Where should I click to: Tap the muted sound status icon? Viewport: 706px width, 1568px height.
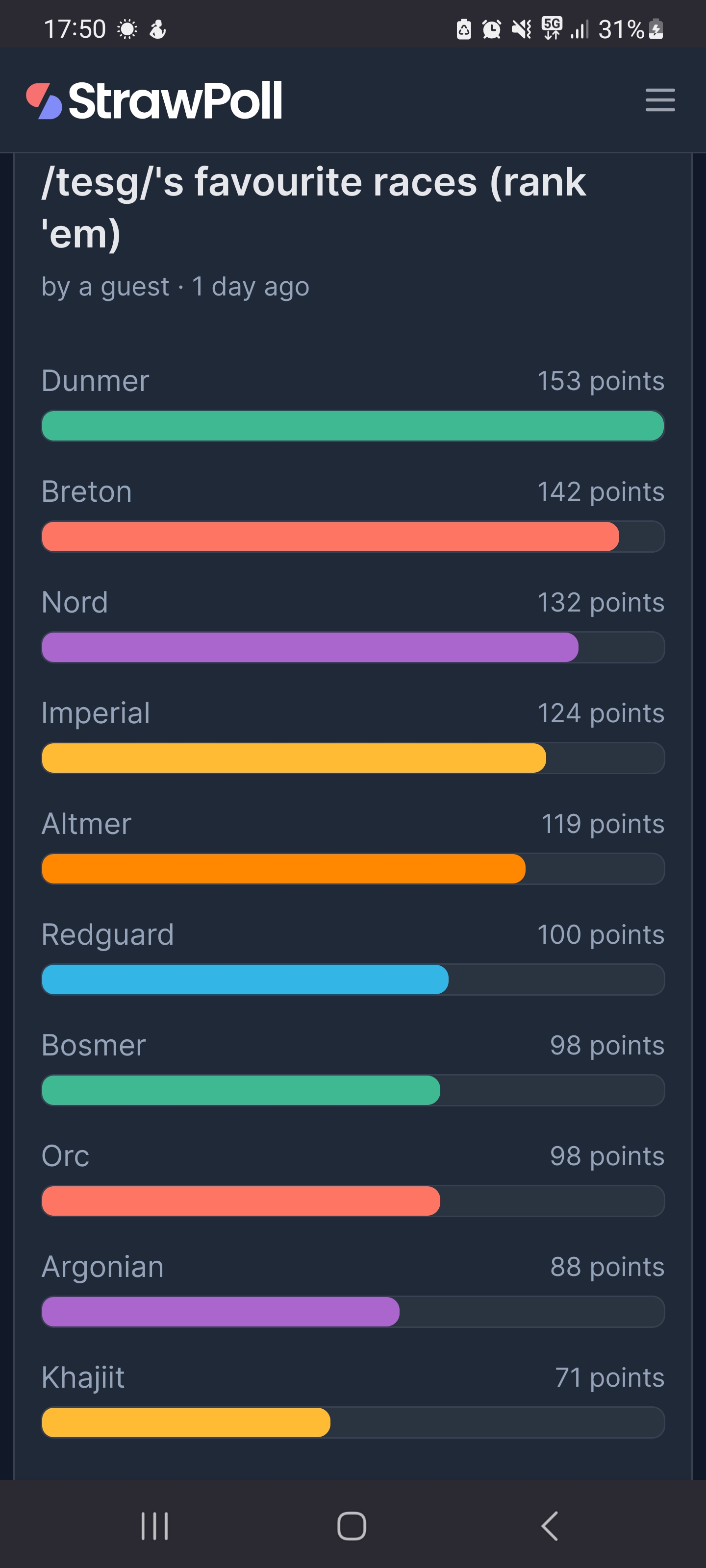pyautogui.click(x=521, y=29)
